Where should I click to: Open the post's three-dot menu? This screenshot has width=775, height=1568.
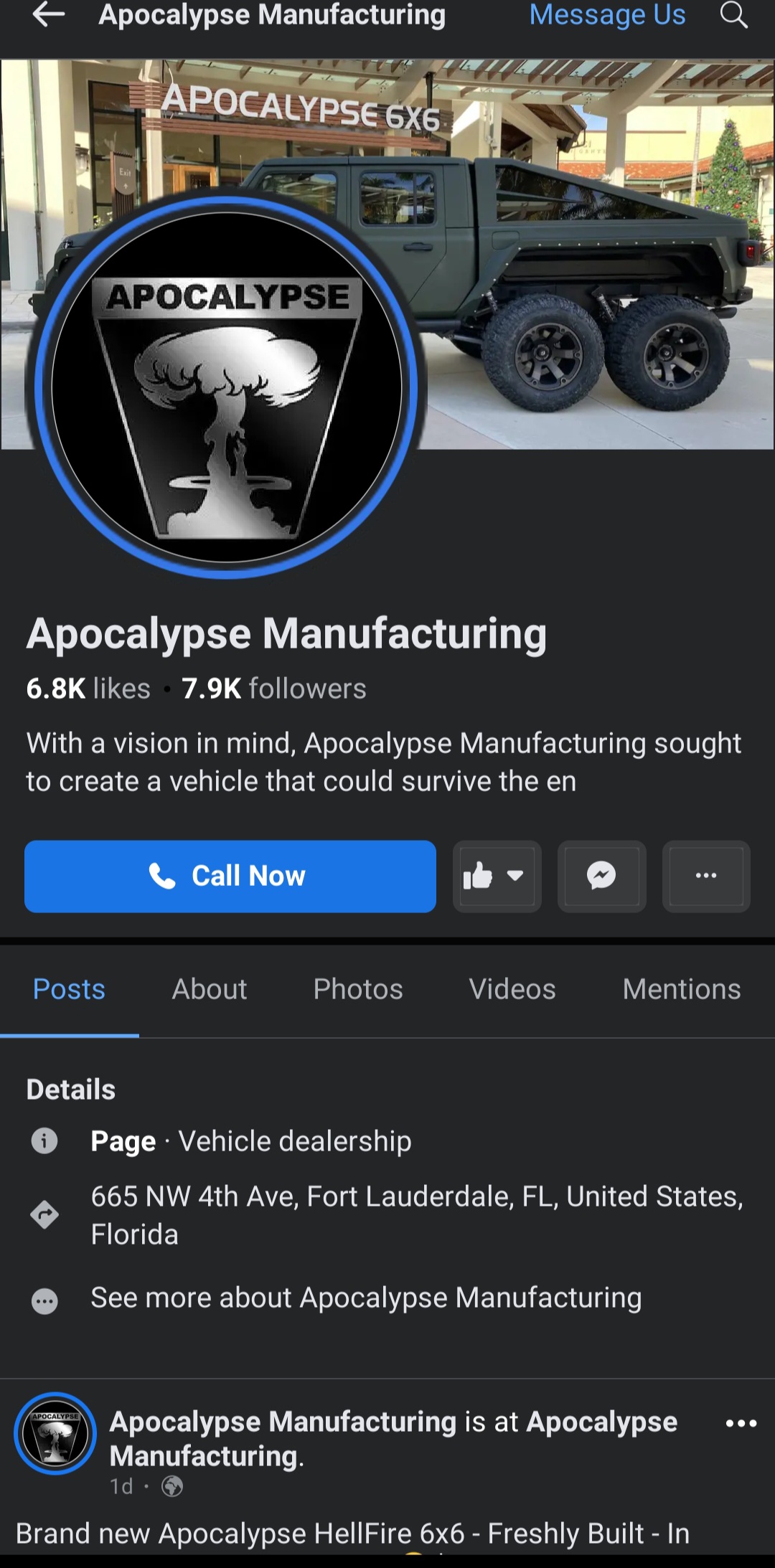pos(741,1423)
